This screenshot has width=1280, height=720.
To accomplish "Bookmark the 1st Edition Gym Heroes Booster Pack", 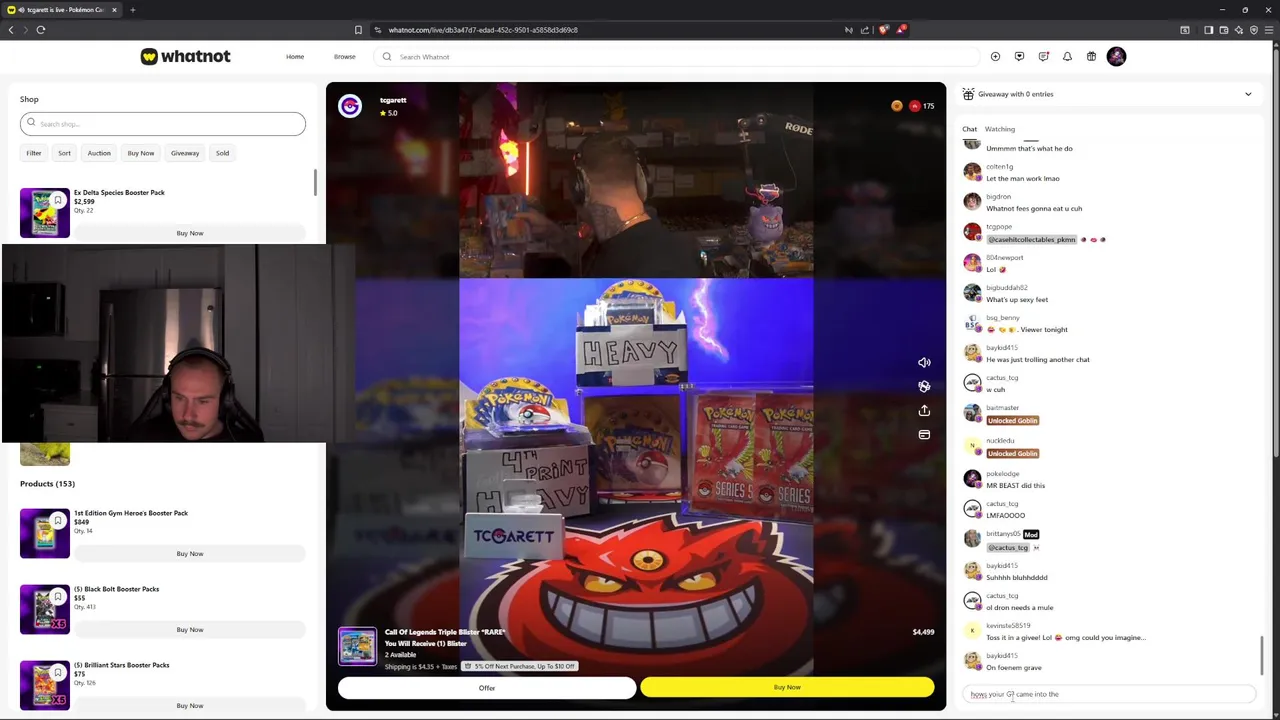I will [58, 521].
